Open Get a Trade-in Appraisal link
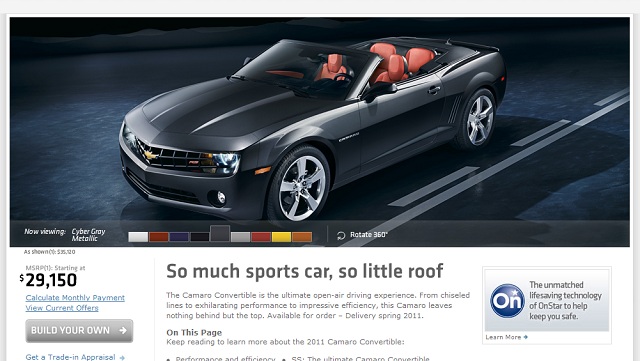 click(x=70, y=357)
